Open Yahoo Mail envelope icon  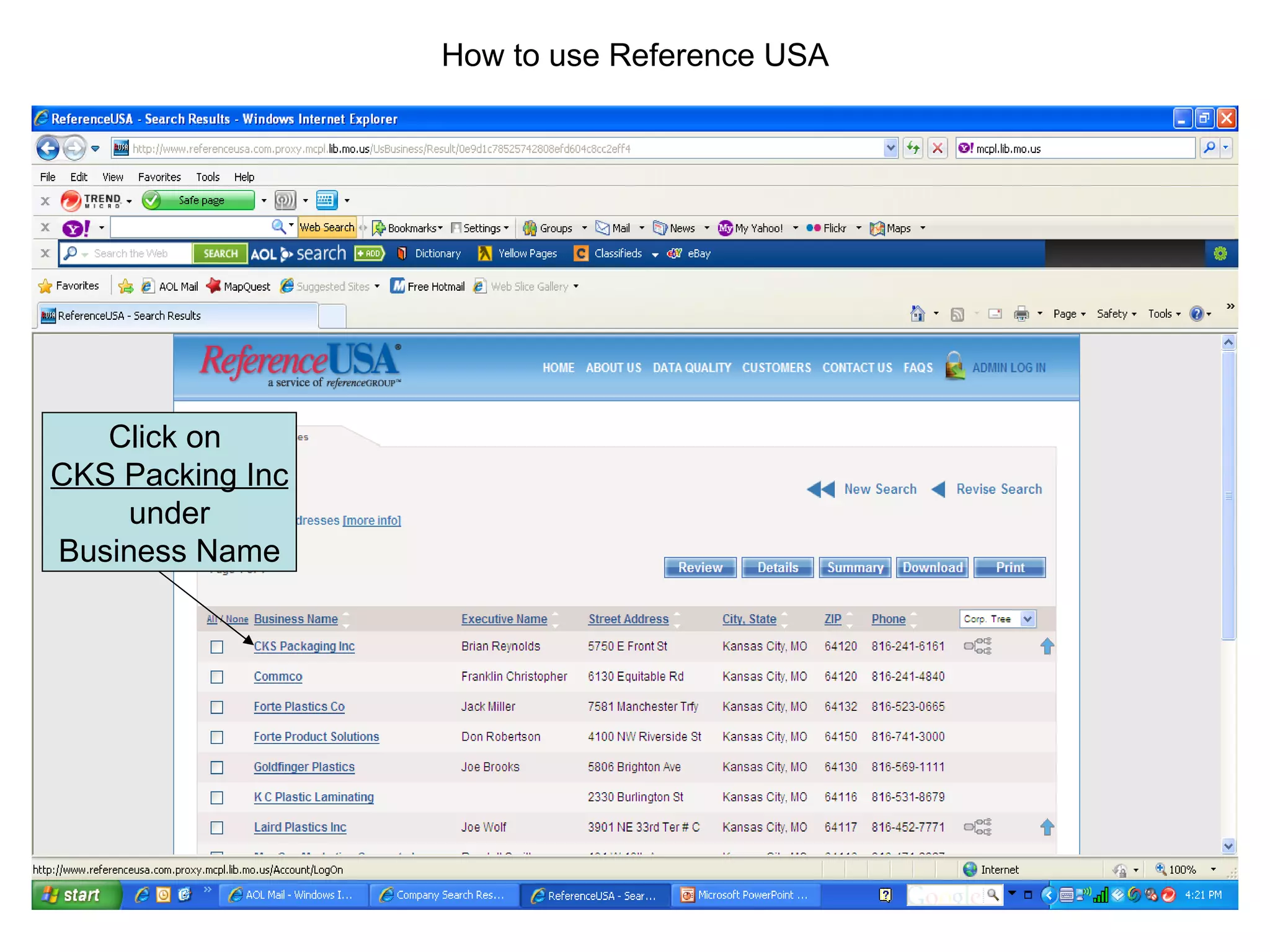(x=602, y=228)
